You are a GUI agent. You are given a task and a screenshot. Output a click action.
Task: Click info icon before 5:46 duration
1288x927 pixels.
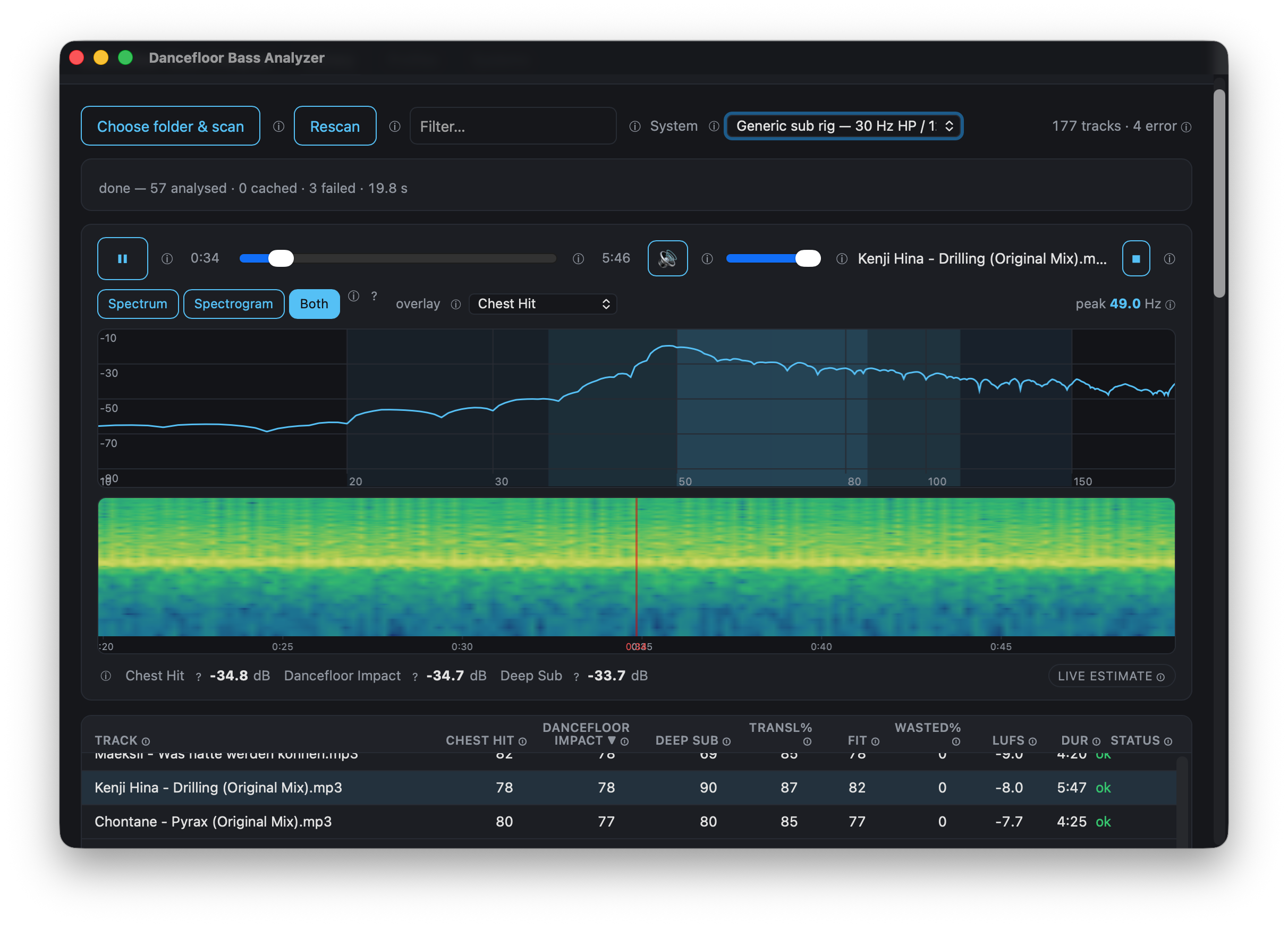click(578, 259)
